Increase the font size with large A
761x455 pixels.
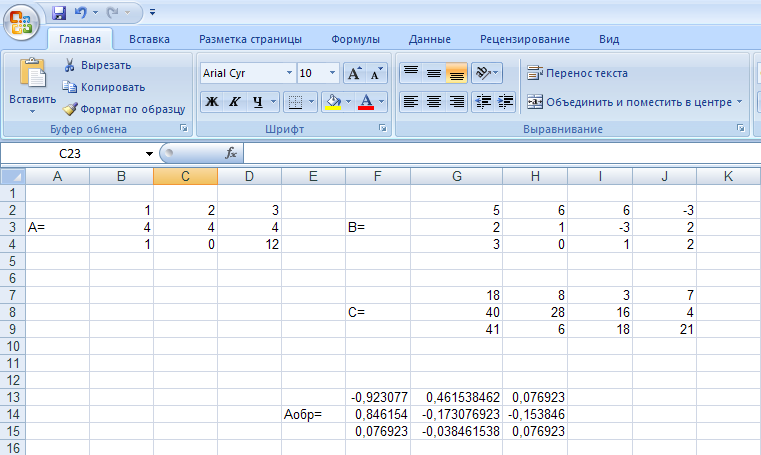pos(354,73)
